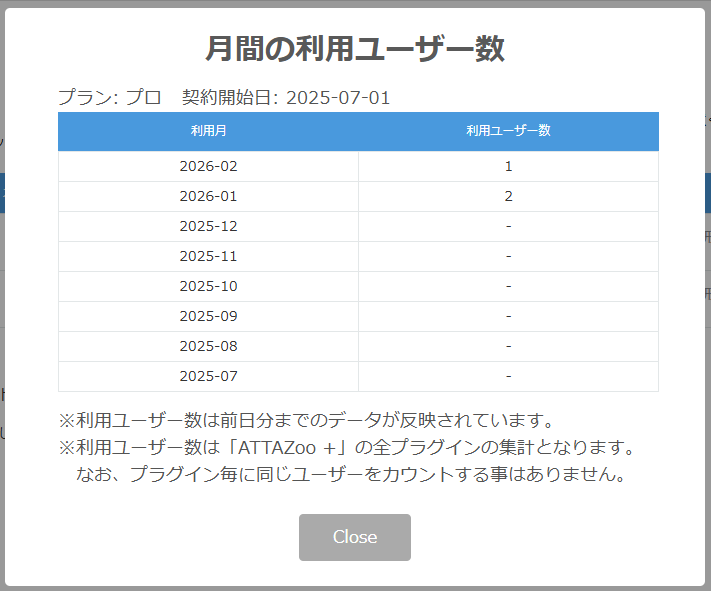Click the Close button
711x591 pixels.
354,537
